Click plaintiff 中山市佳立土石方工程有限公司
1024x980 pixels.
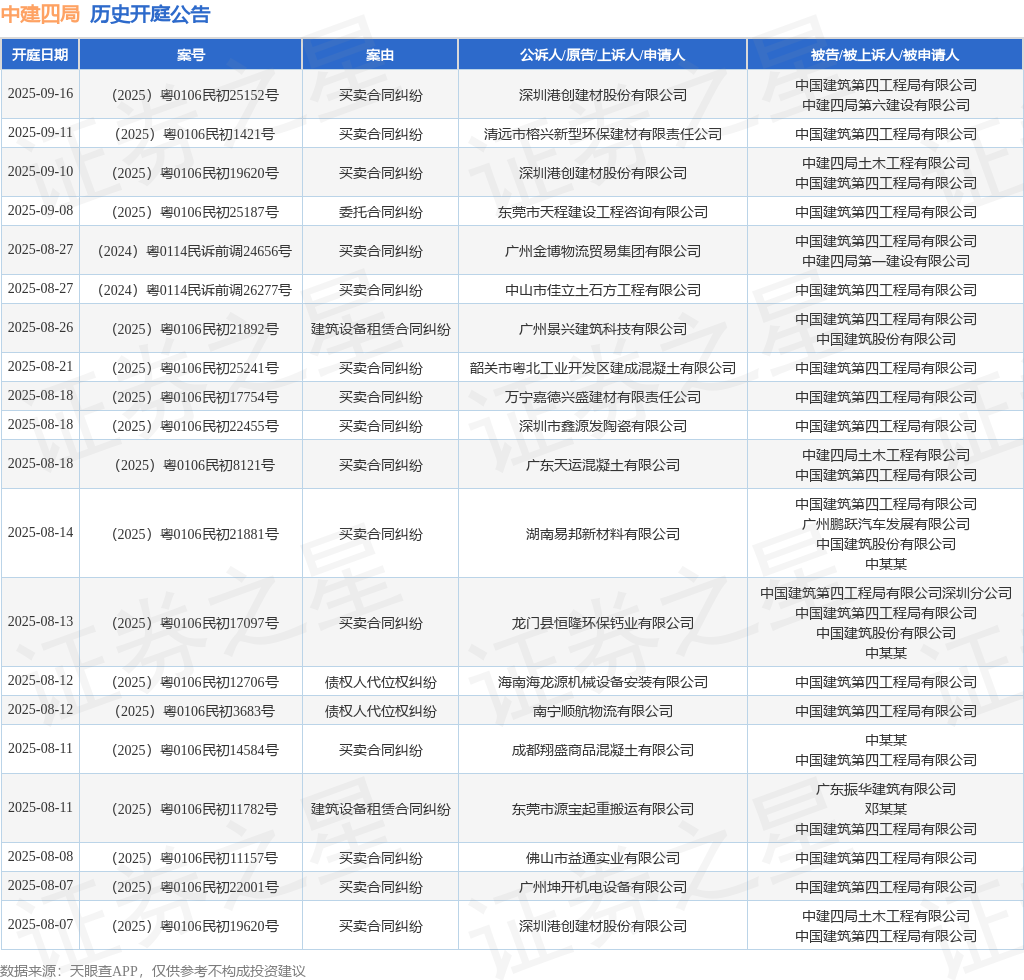pos(603,291)
